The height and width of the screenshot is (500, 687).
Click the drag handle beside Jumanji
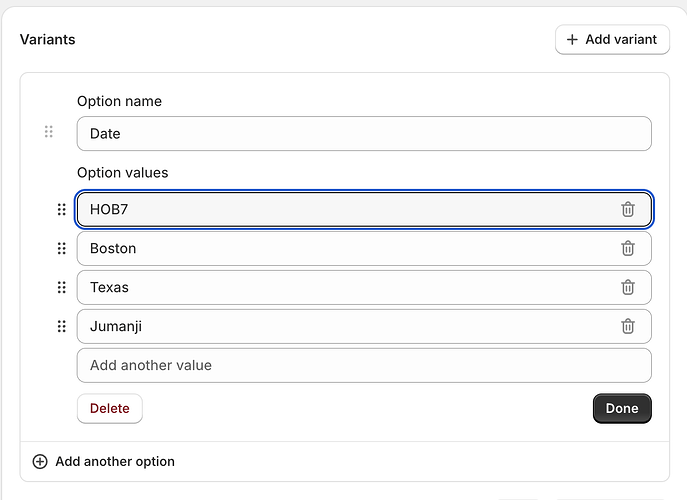tap(61, 326)
